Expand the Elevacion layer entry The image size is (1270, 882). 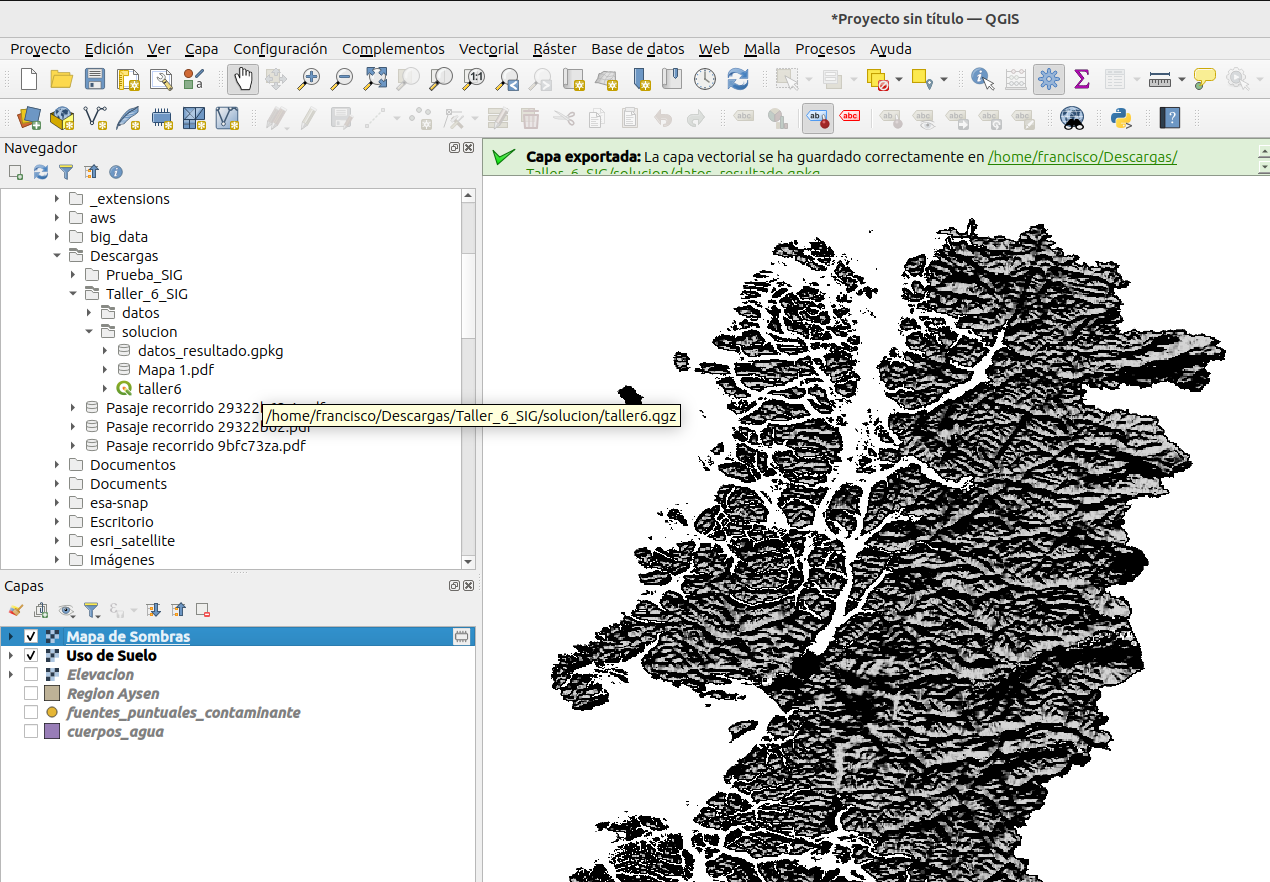pos(10,675)
